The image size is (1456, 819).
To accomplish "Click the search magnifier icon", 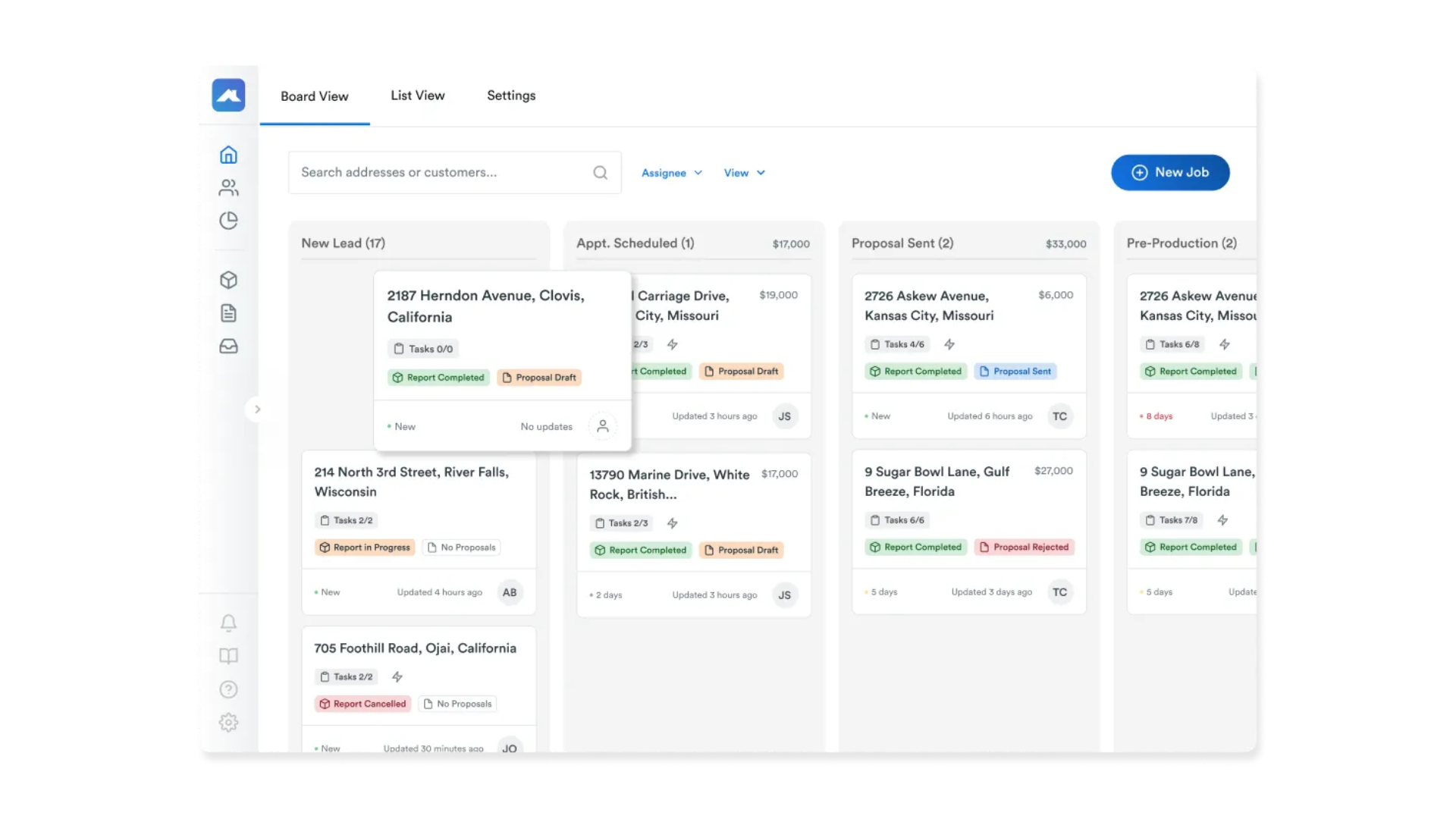I will tap(600, 173).
